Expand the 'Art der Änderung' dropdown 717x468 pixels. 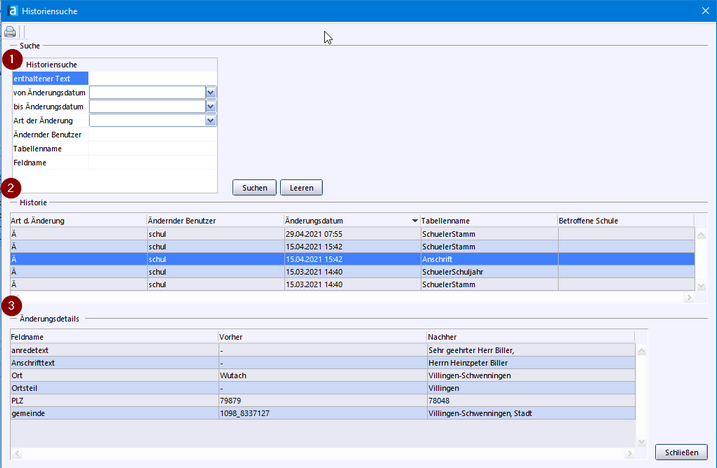point(211,120)
